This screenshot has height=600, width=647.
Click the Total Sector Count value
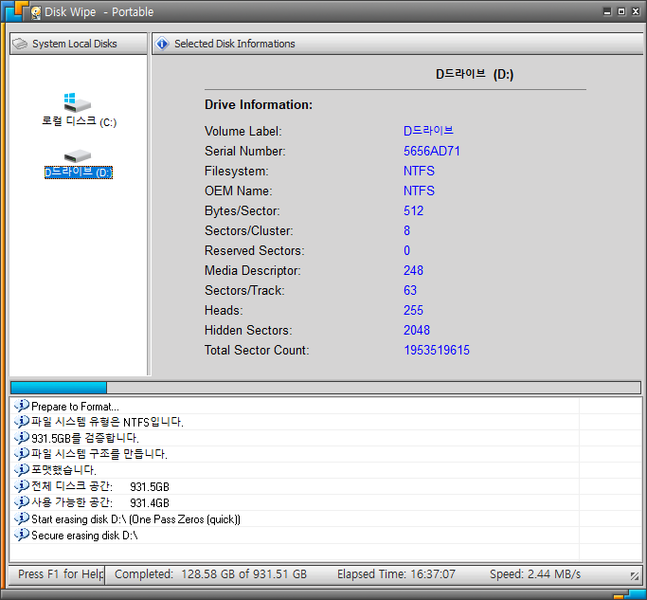(x=436, y=350)
